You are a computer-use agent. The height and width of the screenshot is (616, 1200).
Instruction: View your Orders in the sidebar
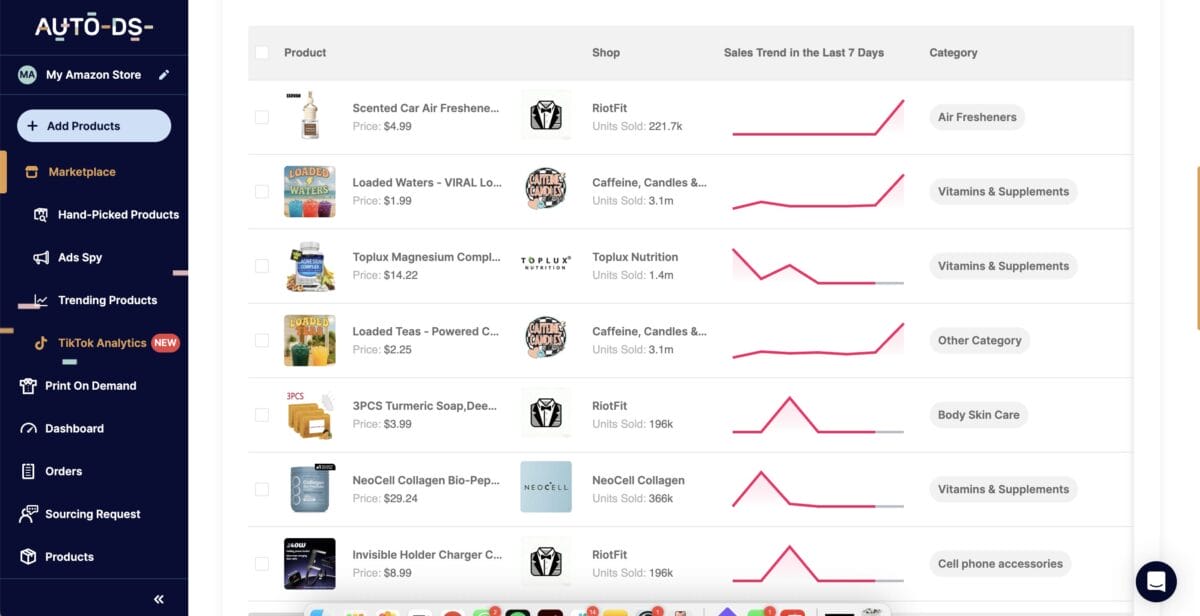tap(63, 471)
